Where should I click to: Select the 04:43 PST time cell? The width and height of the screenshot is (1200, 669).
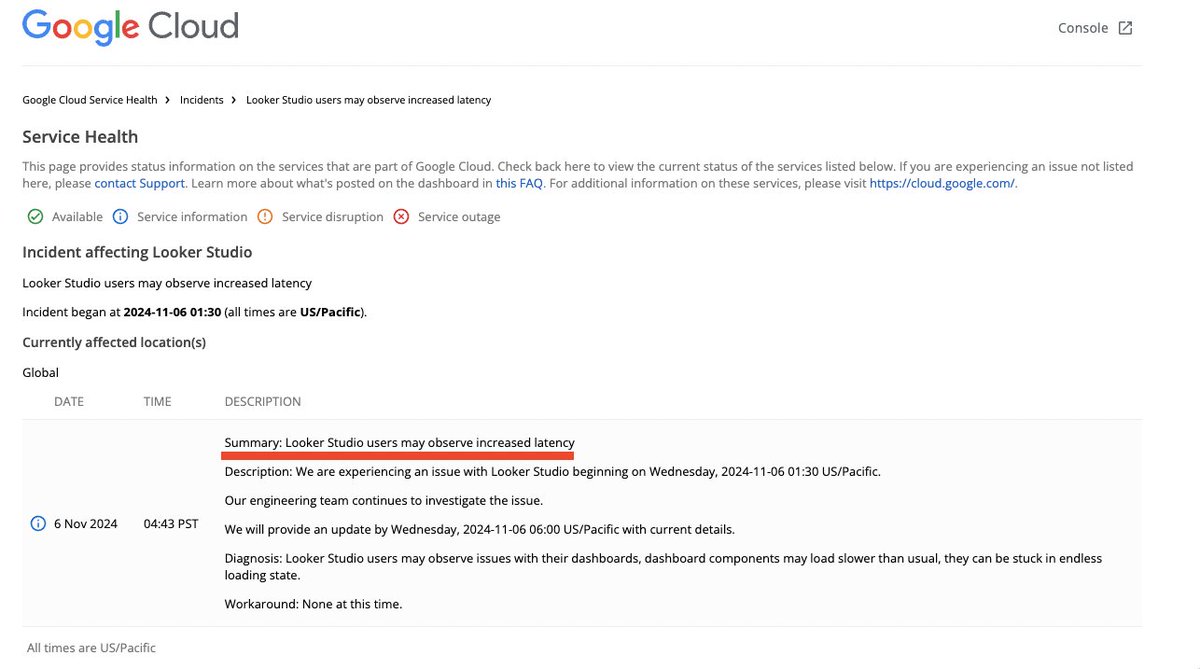point(171,524)
